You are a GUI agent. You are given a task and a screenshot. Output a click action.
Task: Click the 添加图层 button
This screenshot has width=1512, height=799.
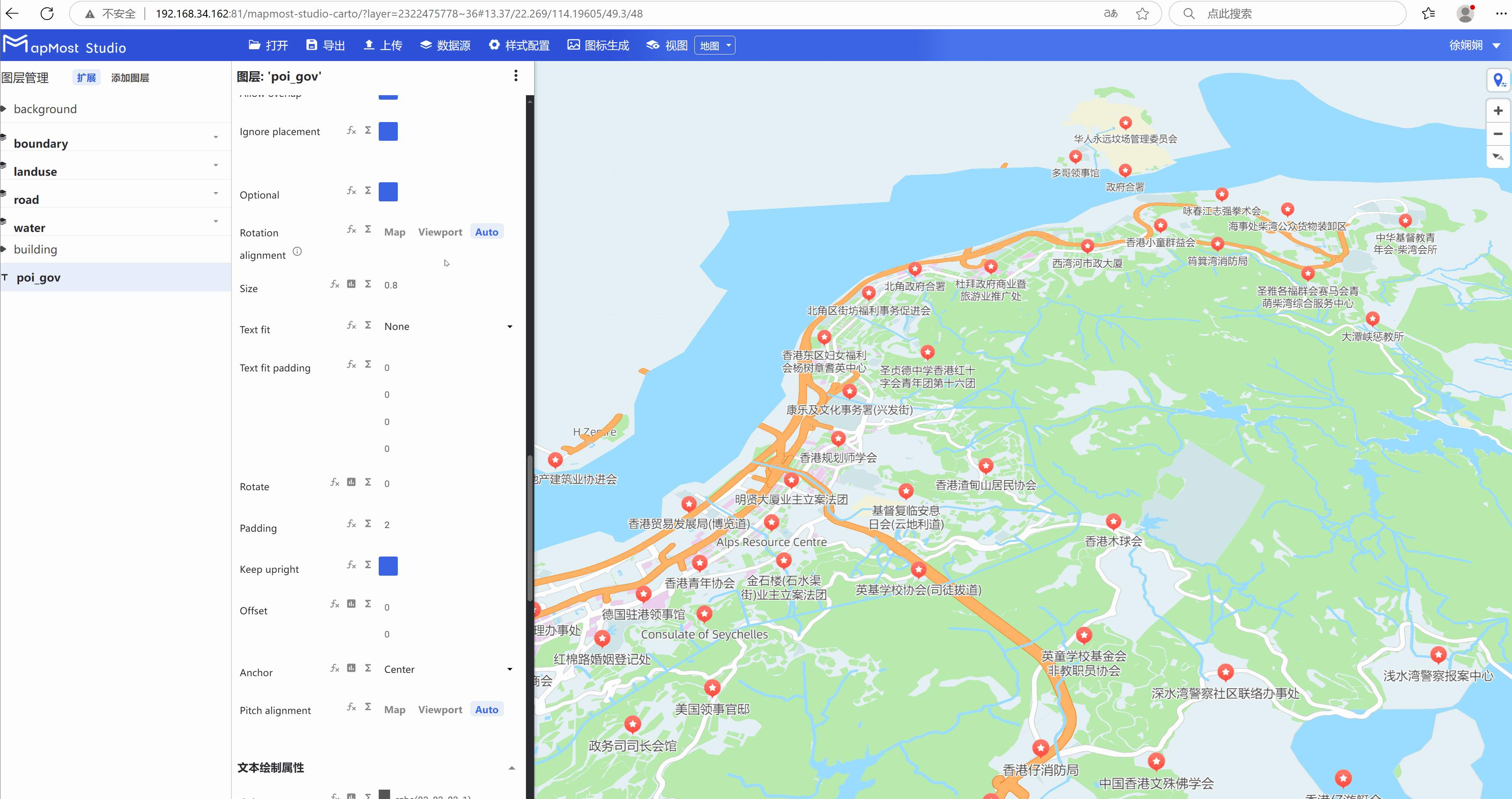pyautogui.click(x=130, y=77)
